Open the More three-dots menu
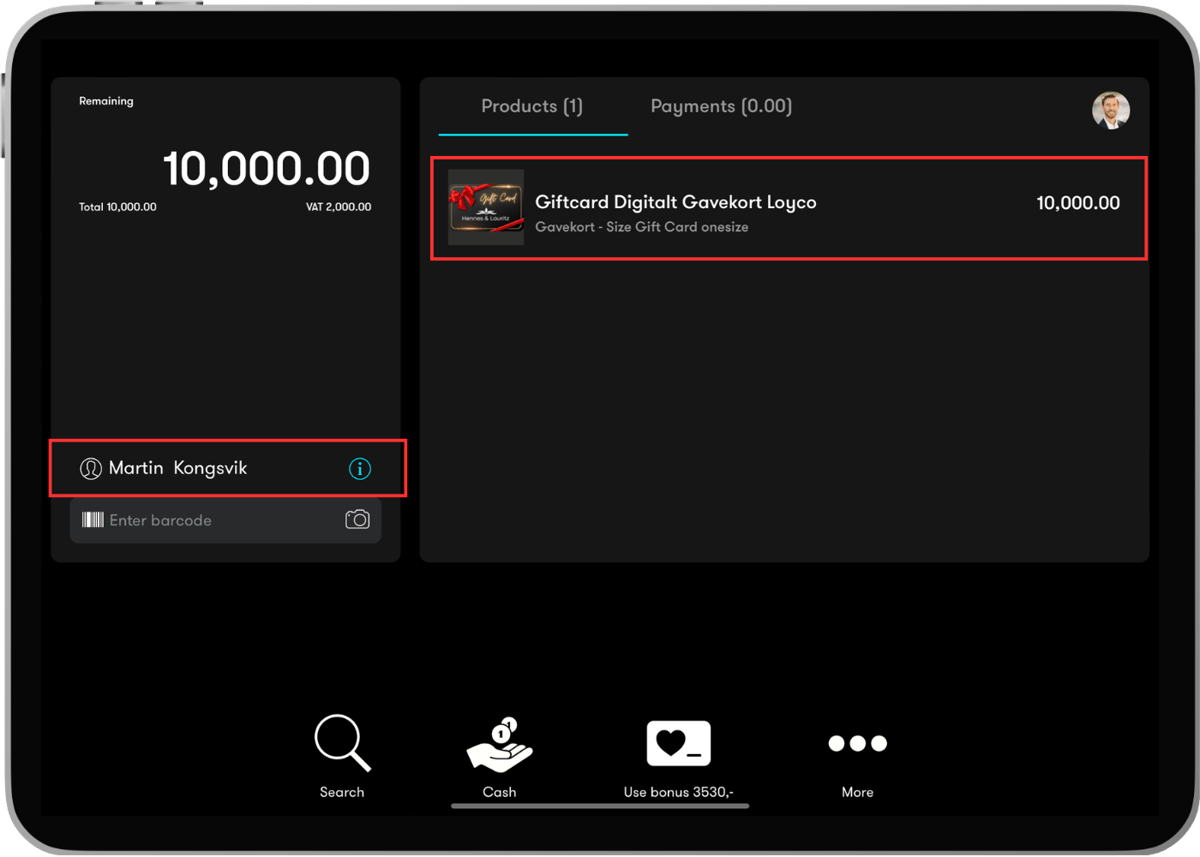 point(857,743)
